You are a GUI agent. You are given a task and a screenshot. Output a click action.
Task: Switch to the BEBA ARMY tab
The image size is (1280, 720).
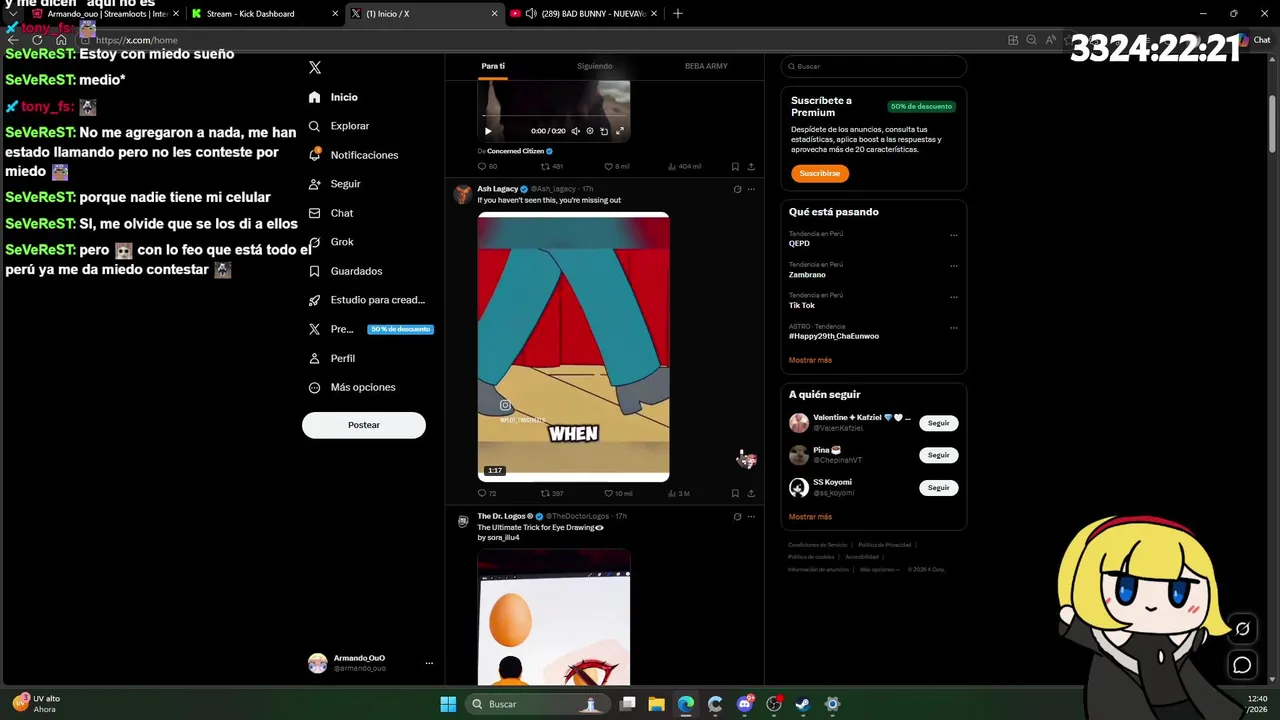[706, 66]
